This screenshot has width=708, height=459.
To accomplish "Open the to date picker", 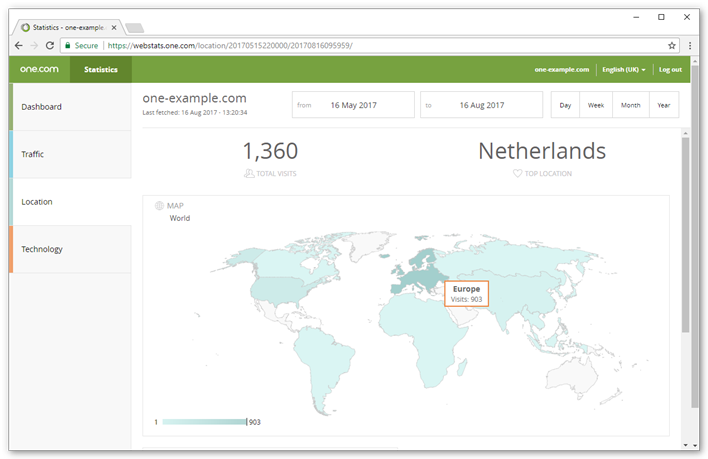I will coord(481,105).
